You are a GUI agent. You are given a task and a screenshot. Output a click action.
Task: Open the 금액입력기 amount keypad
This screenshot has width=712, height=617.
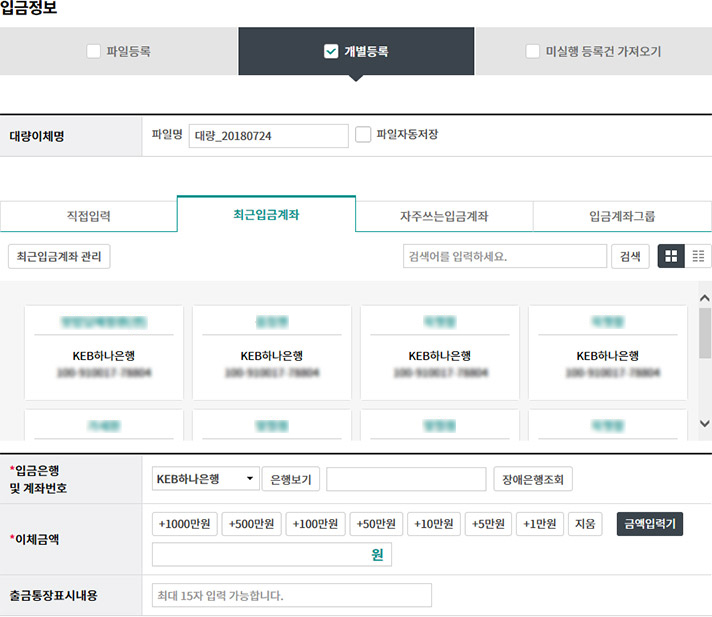click(x=649, y=524)
